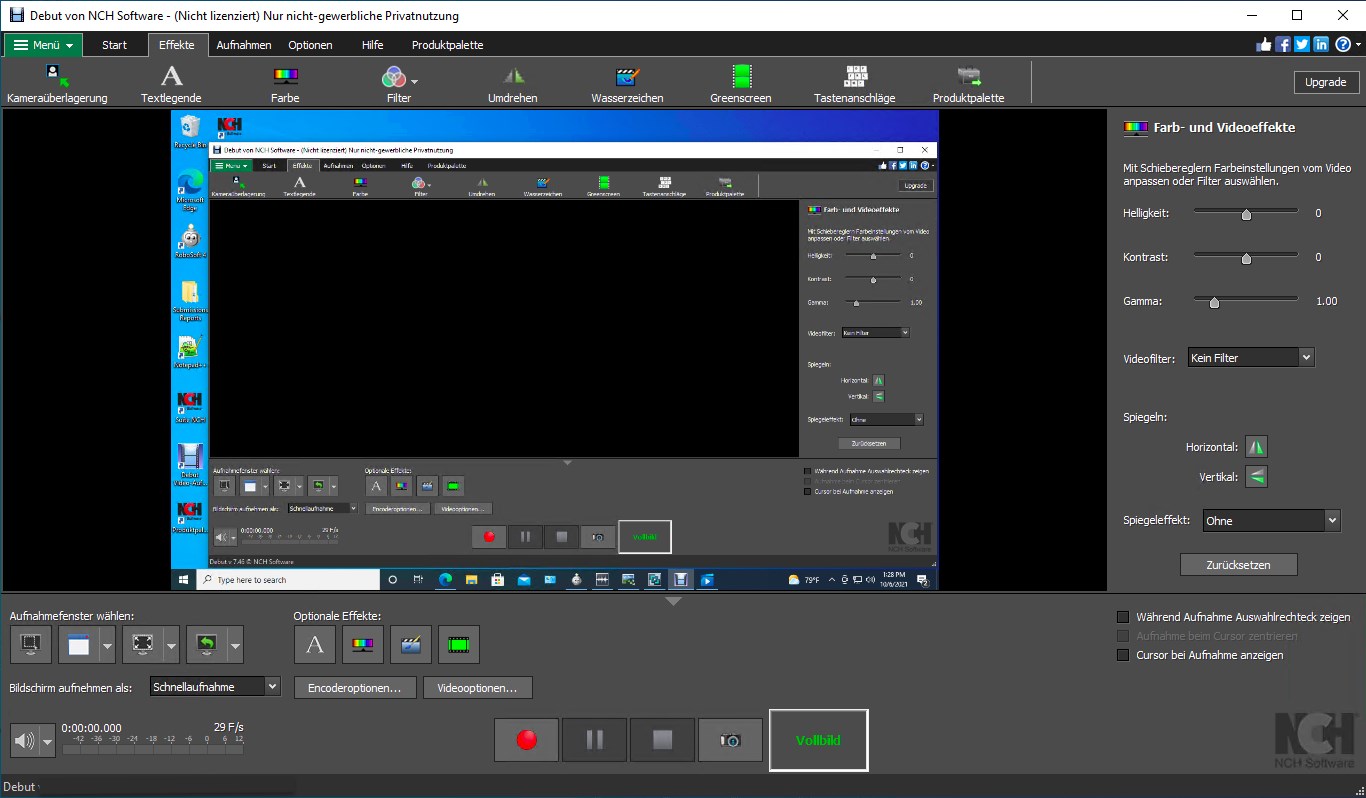Expand the audio options arrow beside the speaker
Viewport: 1366px width, 798px height.
tap(48, 741)
